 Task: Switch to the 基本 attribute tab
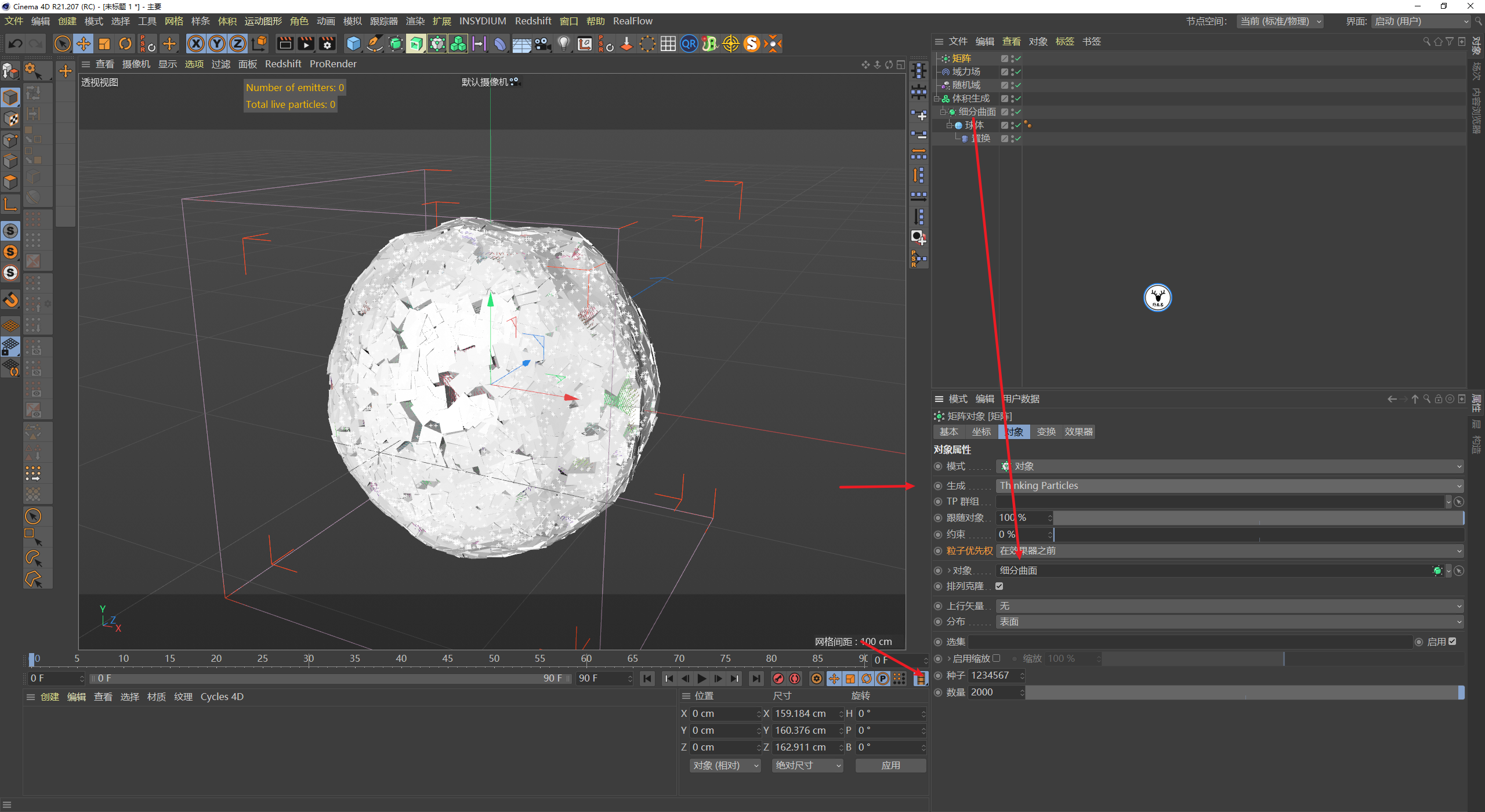tap(949, 432)
